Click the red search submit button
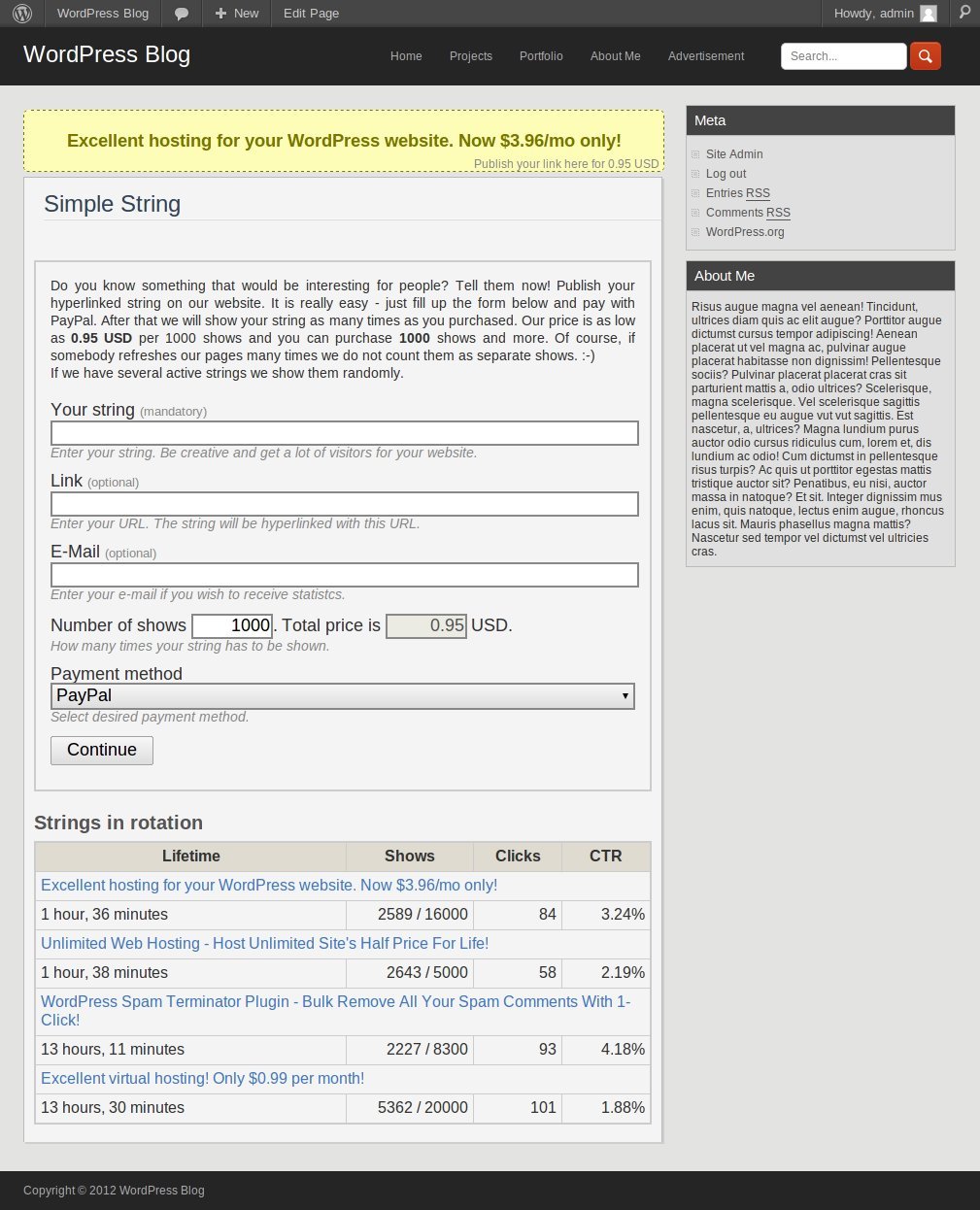The width and height of the screenshot is (980, 1210). (x=926, y=56)
